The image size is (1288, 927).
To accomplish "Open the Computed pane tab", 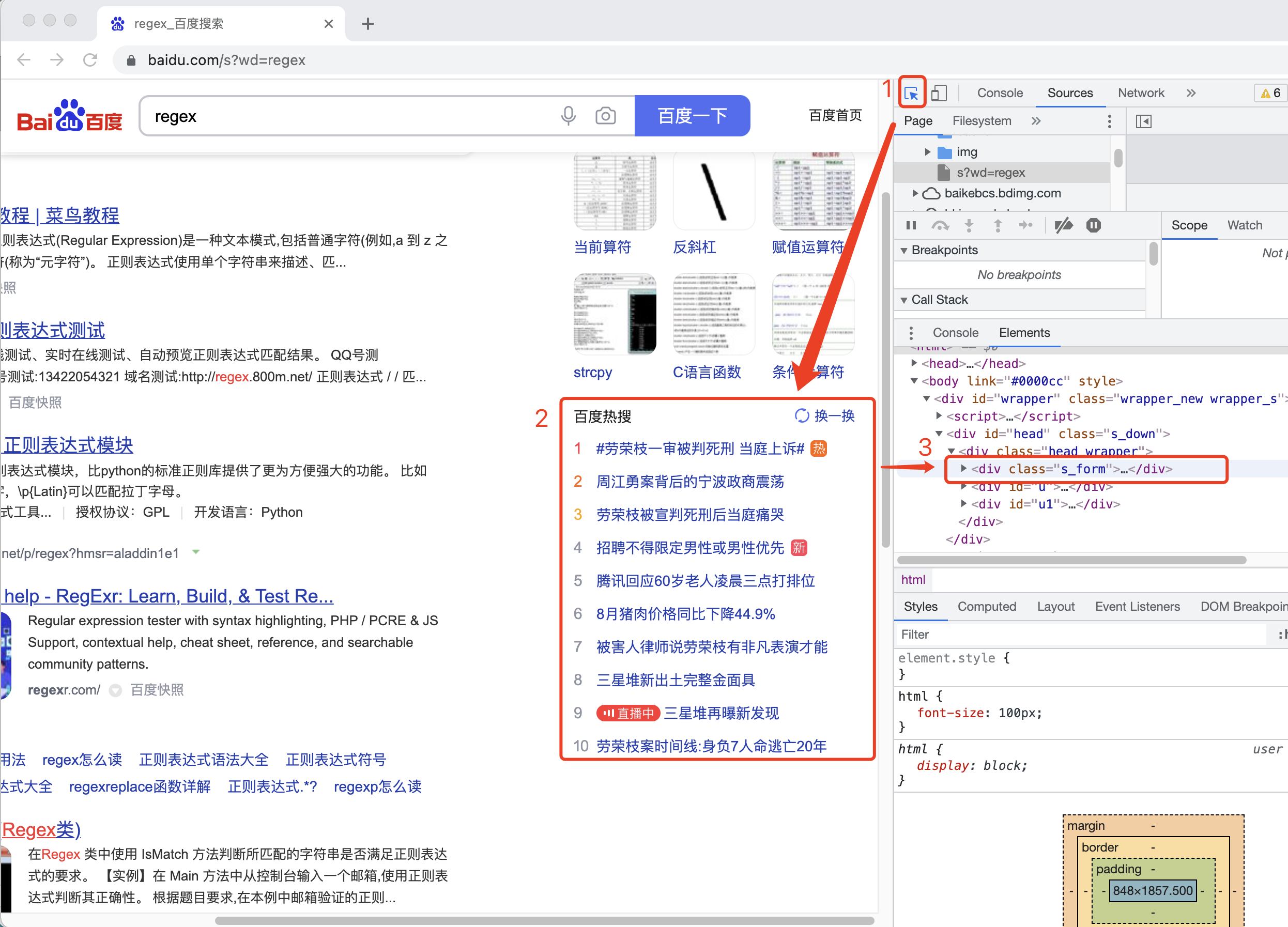I will 987,606.
